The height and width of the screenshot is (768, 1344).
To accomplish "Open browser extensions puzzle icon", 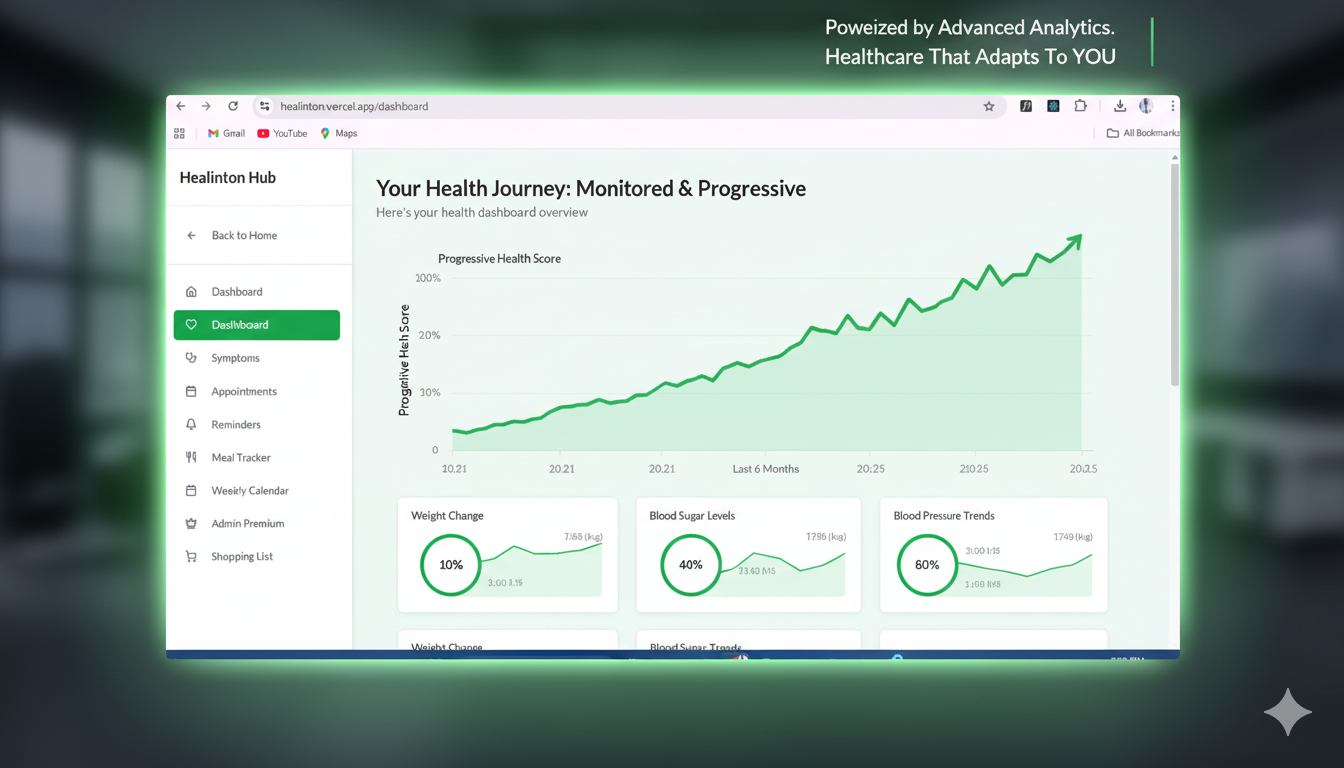I will [1080, 105].
